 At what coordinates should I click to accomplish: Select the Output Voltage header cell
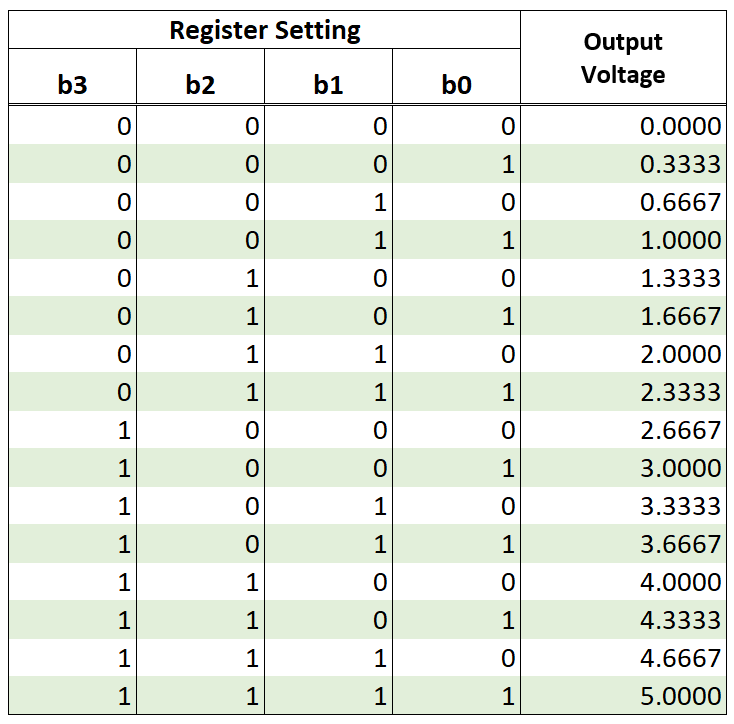[x=623, y=57]
